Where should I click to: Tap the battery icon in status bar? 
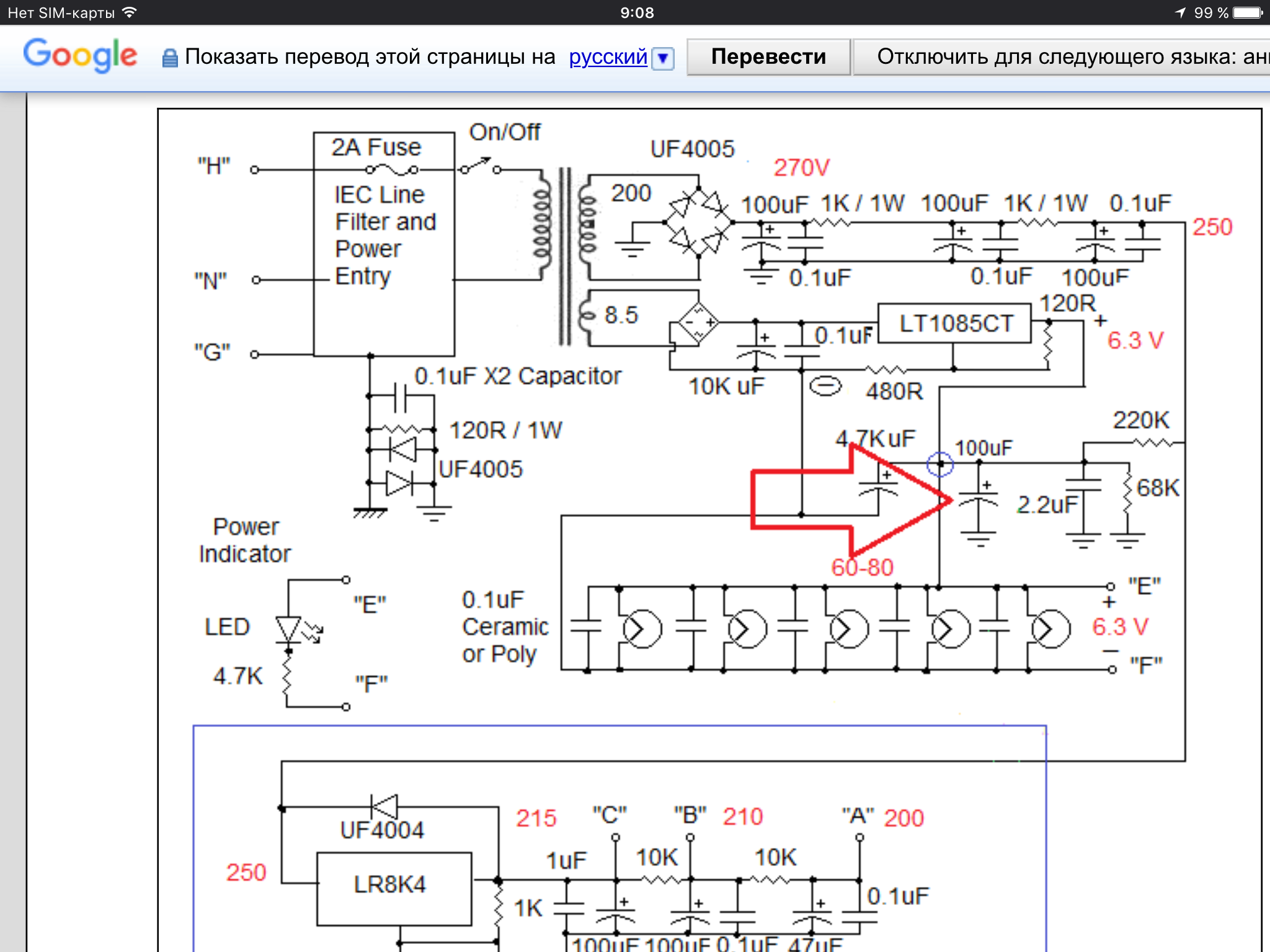(x=1248, y=12)
